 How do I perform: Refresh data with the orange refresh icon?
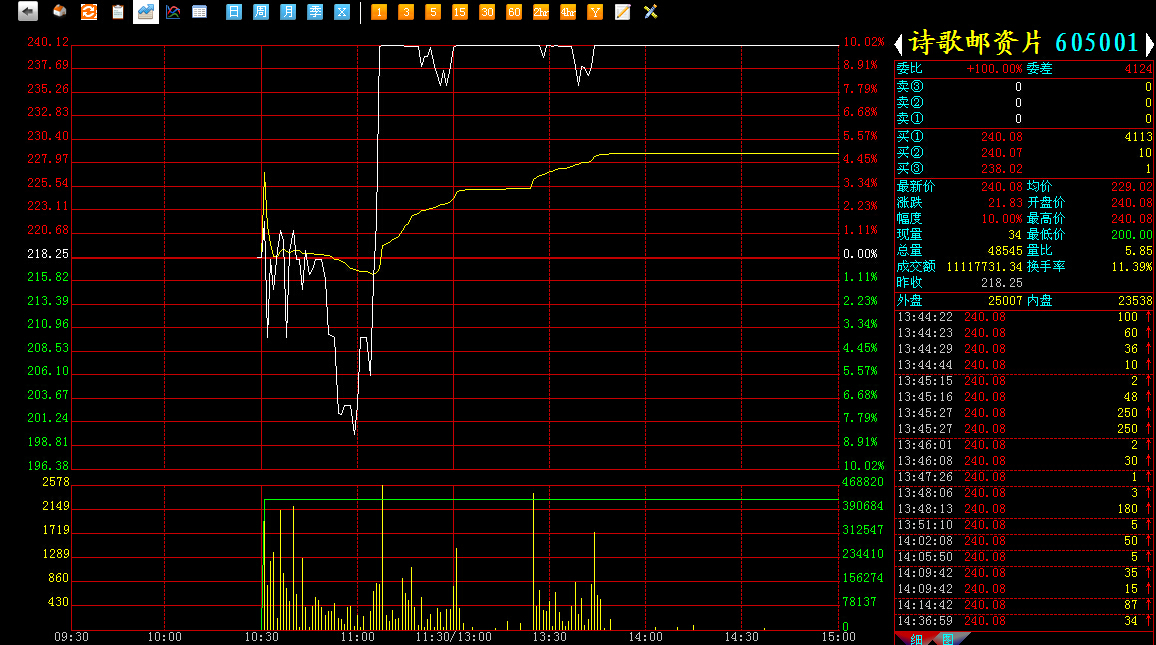(x=88, y=12)
